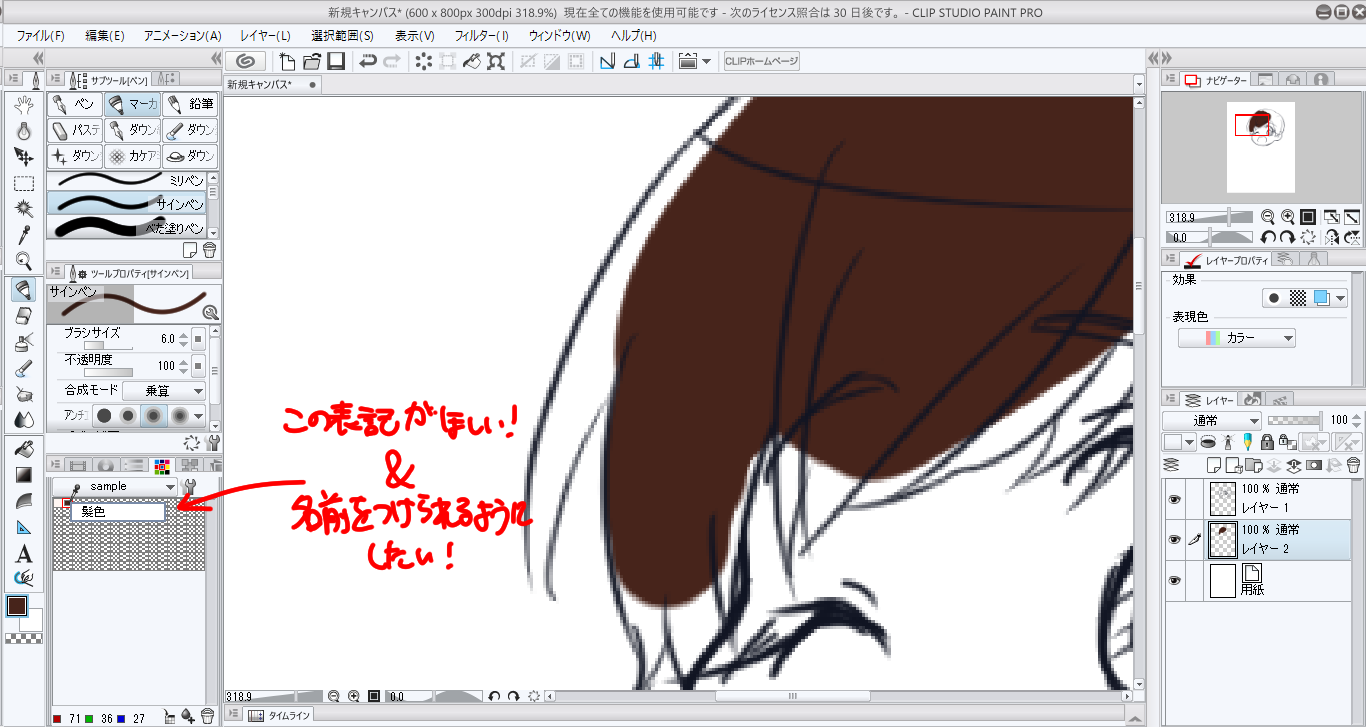This screenshot has width=1366, height=727.
Task: Delete the selected layer with trash icon
Action: click(x=1352, y=465)
